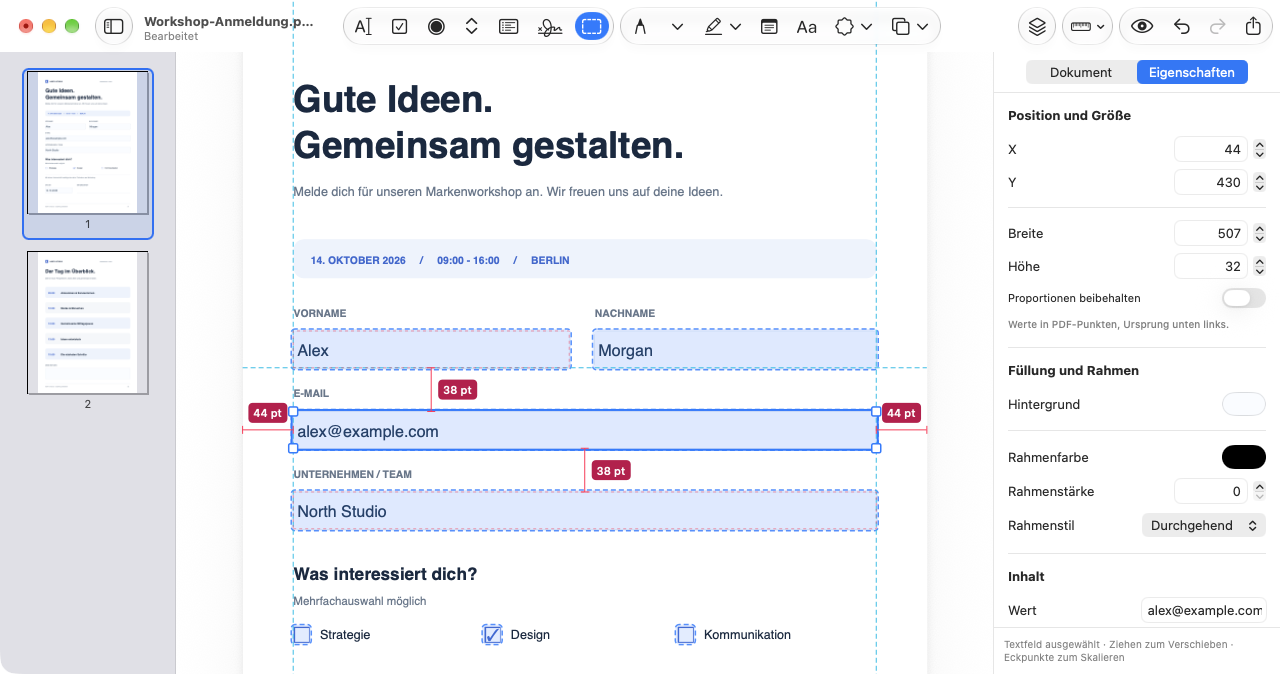Click the heading Gemeinsam gestalten.
The width and height of the screenshot is (1280, 674).
[x=488, y=146]
